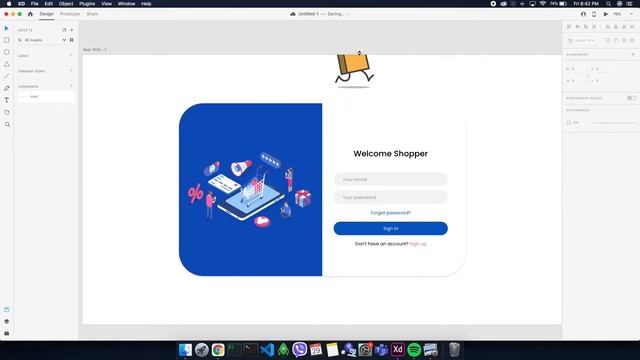
Task: Select the Line tool
Action: pyautogui.click(x=7, y=76)
